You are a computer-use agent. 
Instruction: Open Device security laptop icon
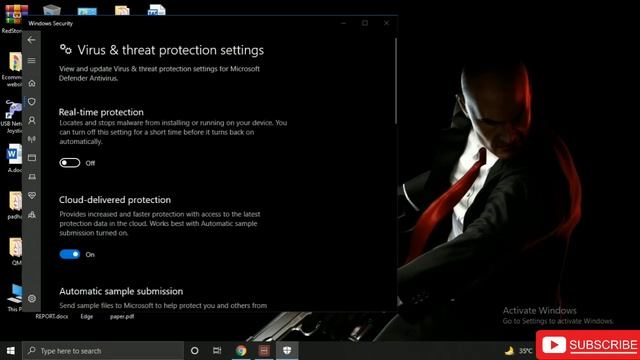(31, 177)
